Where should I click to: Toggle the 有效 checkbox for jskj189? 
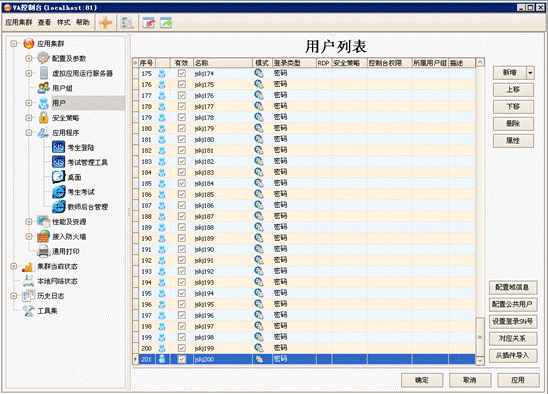(x=182, y=238)
